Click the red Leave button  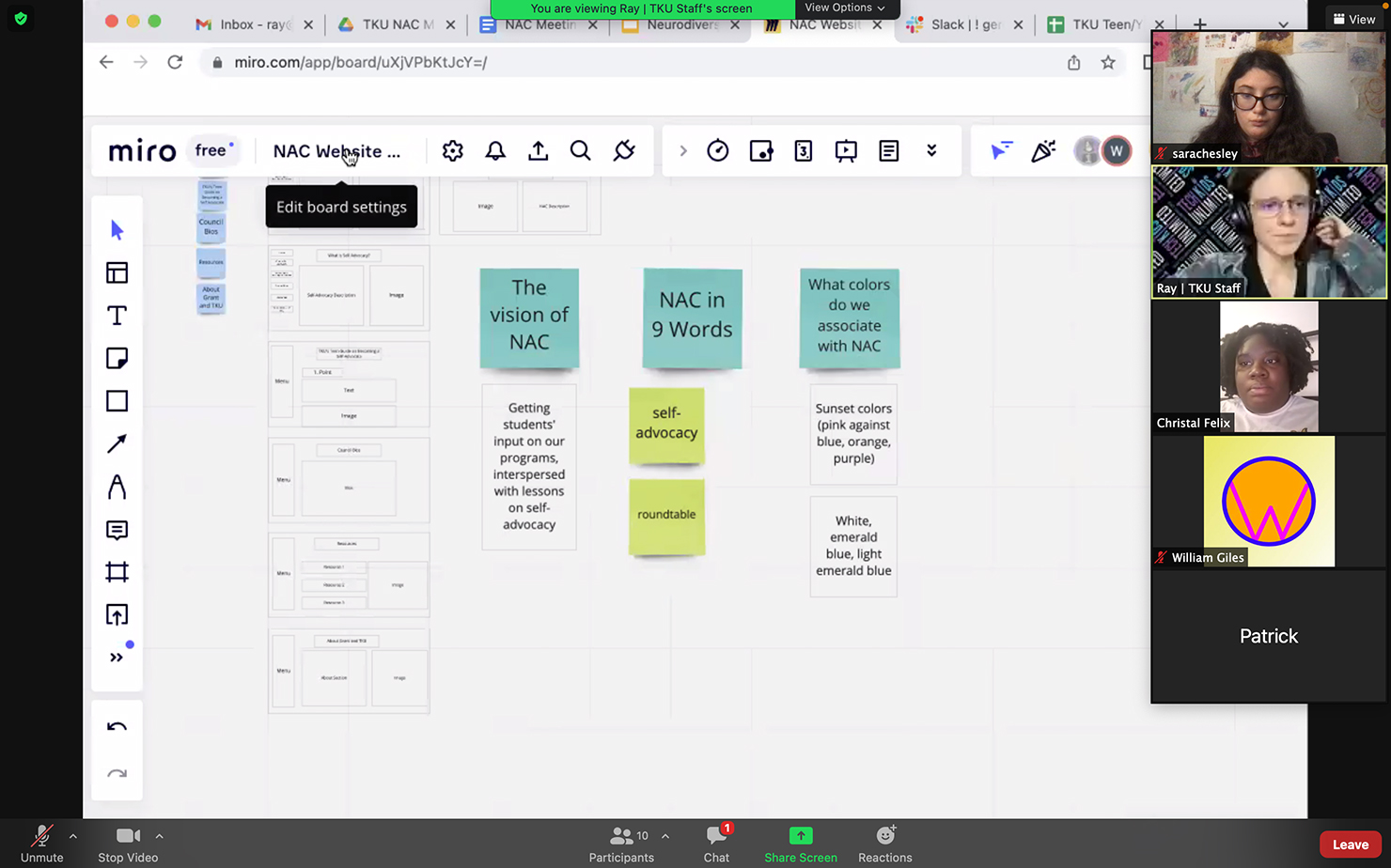1350,845
